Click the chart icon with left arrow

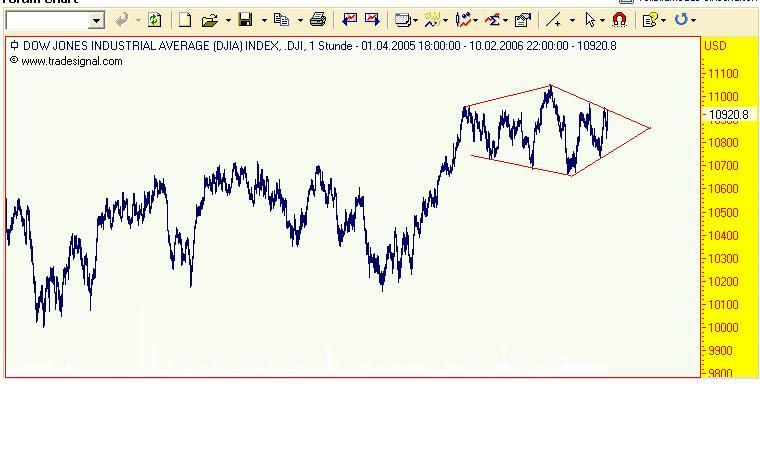coord(349,20)
